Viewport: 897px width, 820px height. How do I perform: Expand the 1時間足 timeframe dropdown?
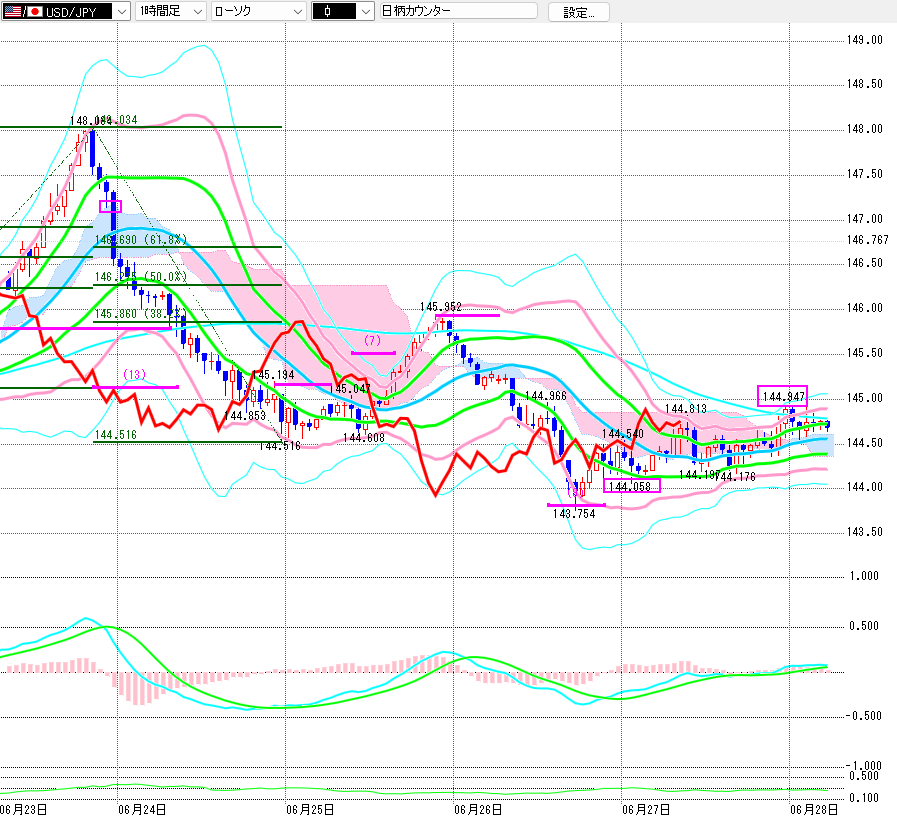(x=170, y=11)
